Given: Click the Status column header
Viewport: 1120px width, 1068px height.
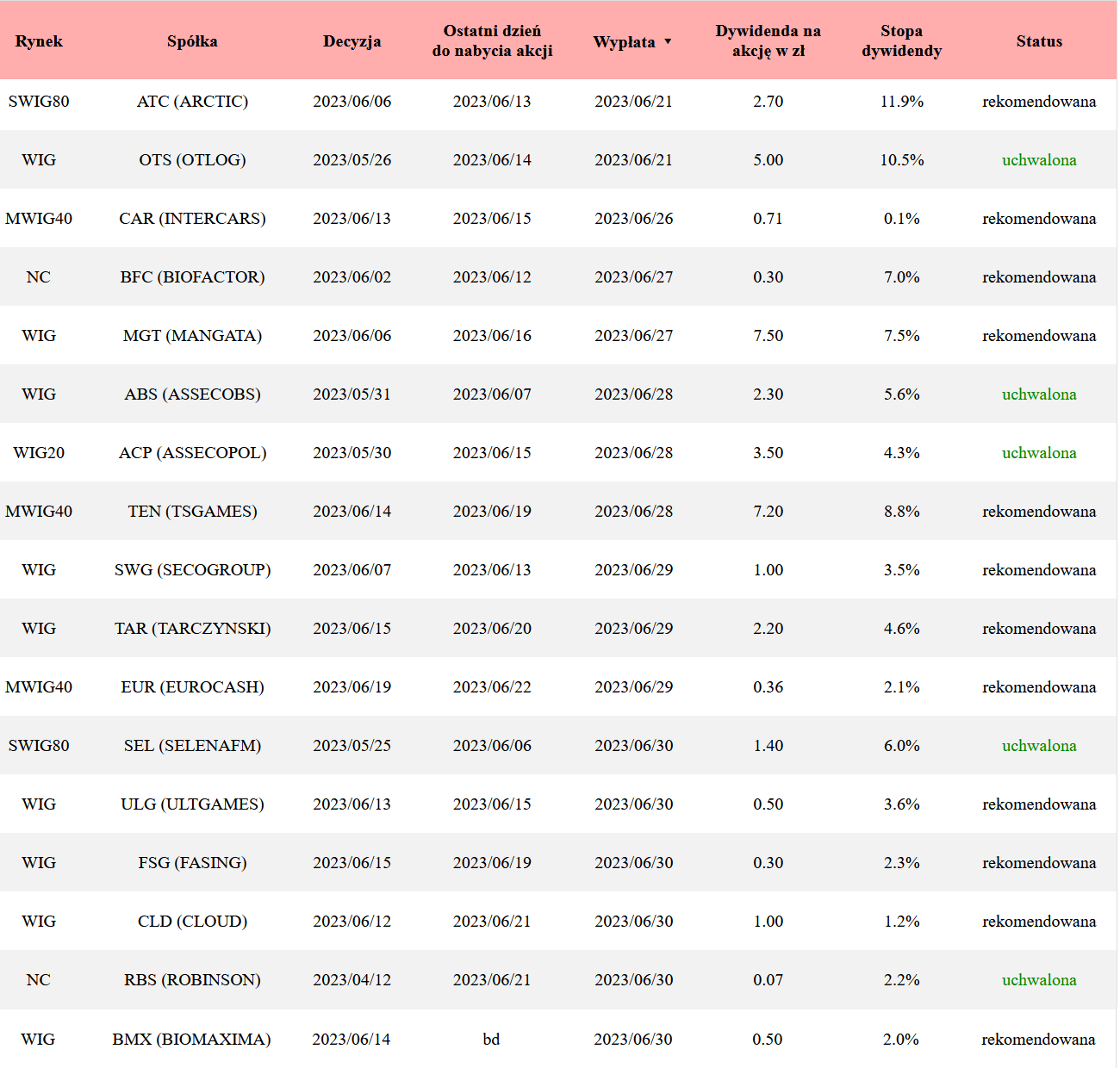Looking at the screenshot, I should pos(1039,41).
